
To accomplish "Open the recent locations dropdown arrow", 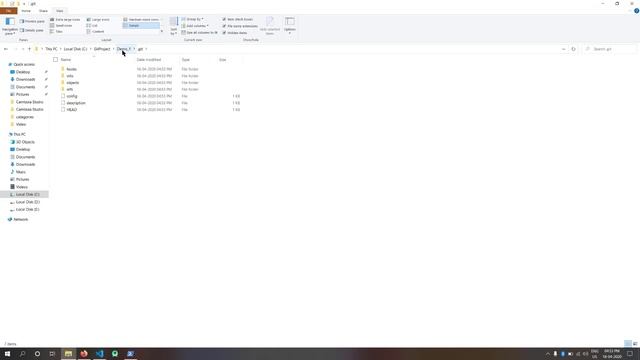I will 23,49.
